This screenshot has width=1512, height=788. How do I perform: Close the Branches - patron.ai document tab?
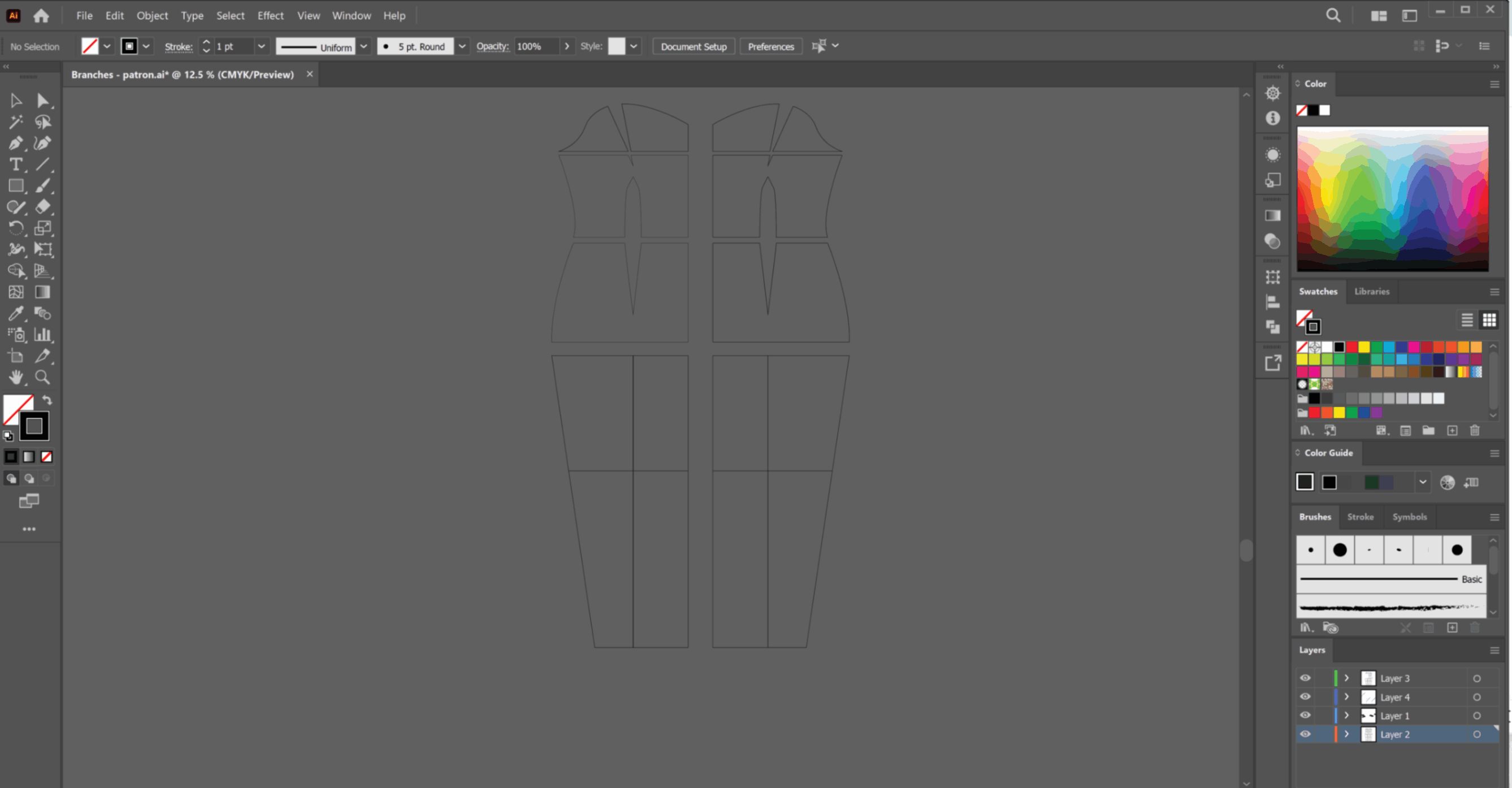[x=309, y=74]
